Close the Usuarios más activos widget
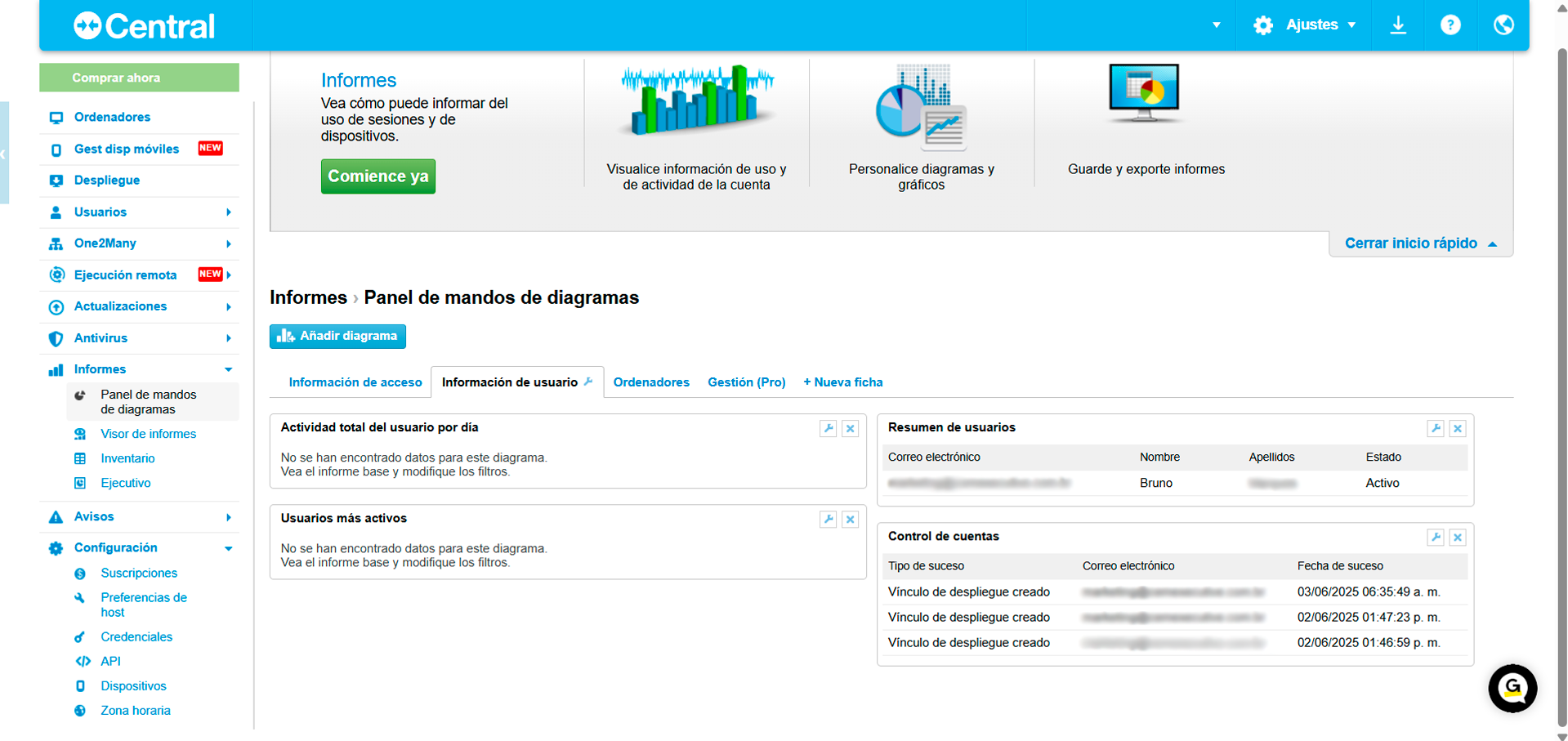The height and width of the screenshot is (741, 1568). (x=850, y=519)
